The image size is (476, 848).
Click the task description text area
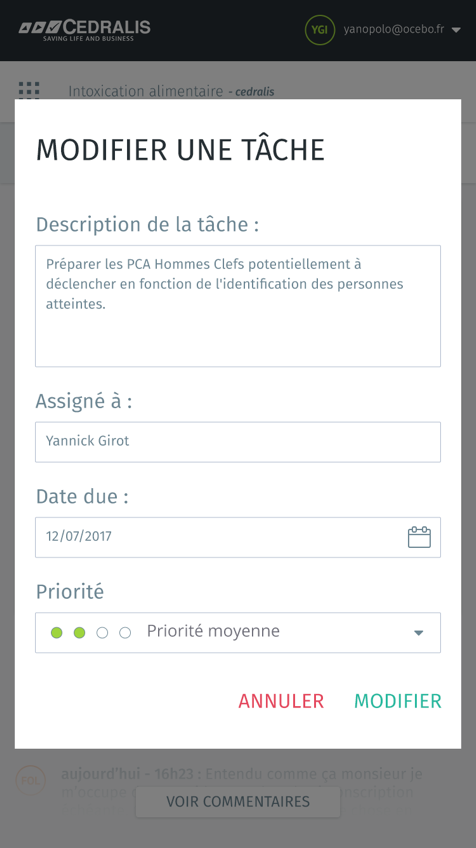238,306
